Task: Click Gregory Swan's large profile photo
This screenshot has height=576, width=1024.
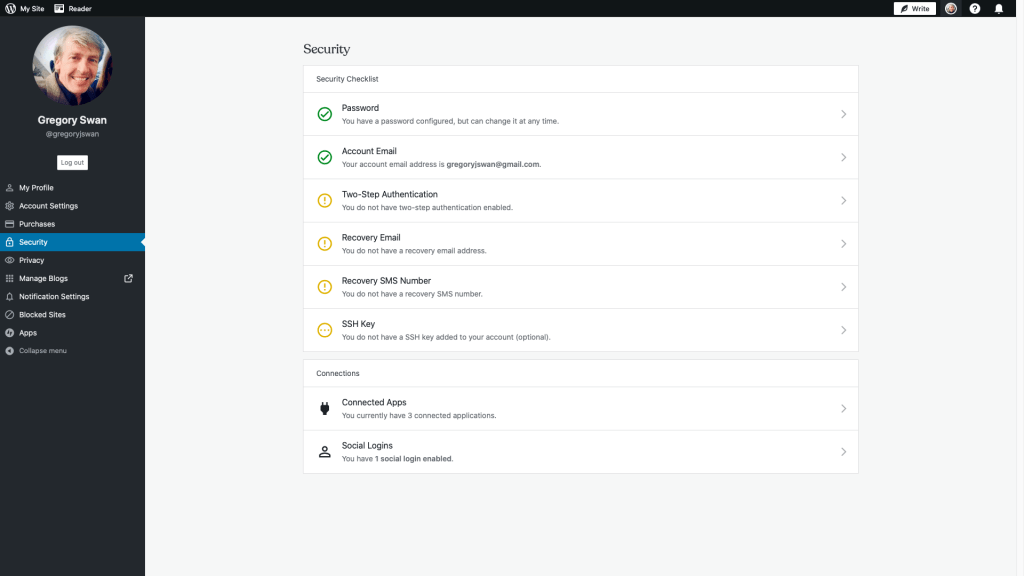Action: [72, 66]
